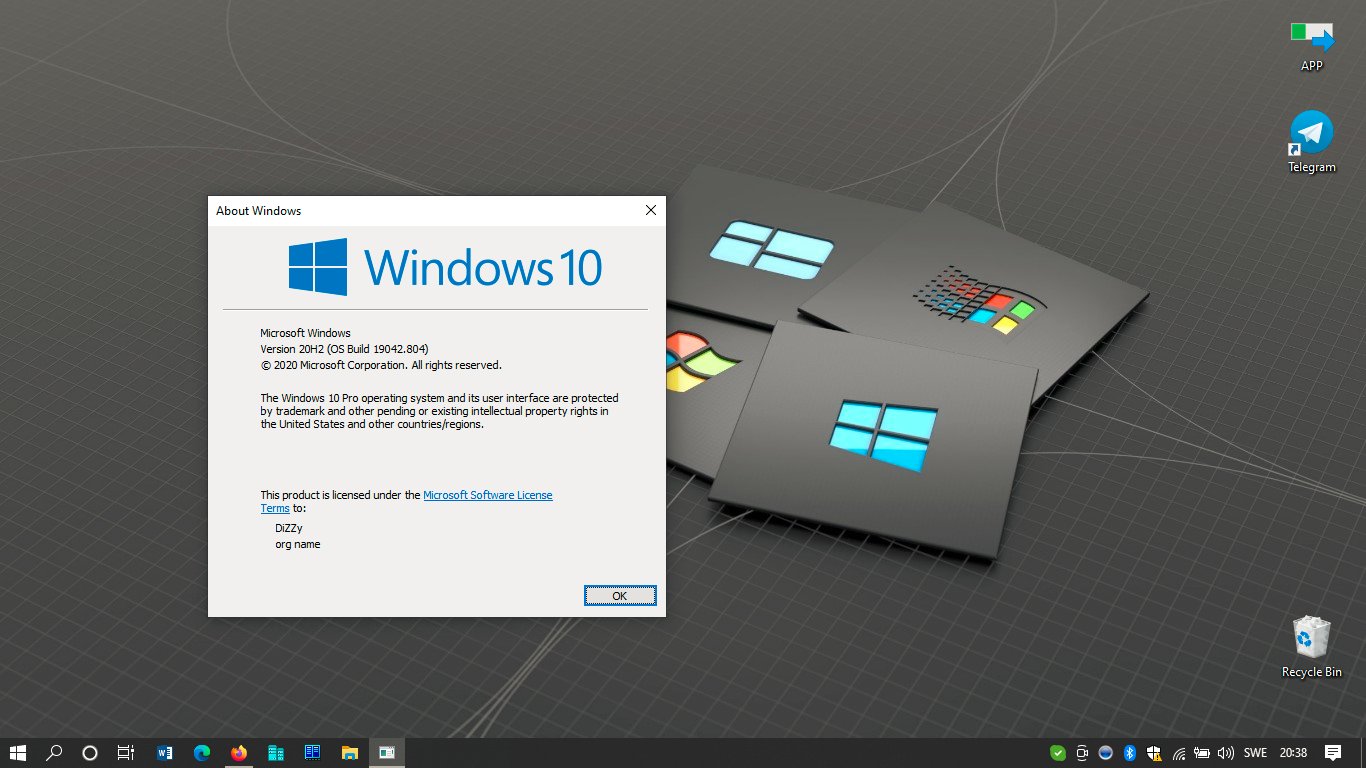Launch Cortana from the taskbar

[90, 753]
